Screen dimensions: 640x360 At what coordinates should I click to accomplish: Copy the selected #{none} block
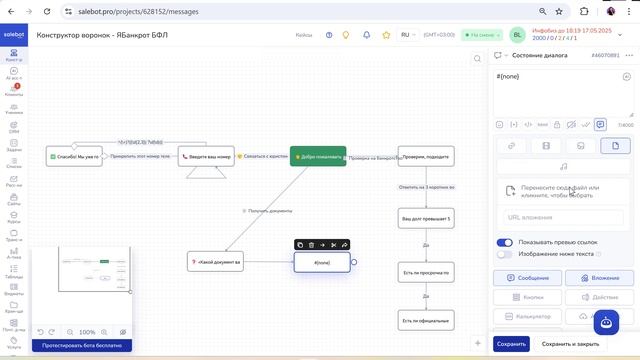click(x=300, y=245)
